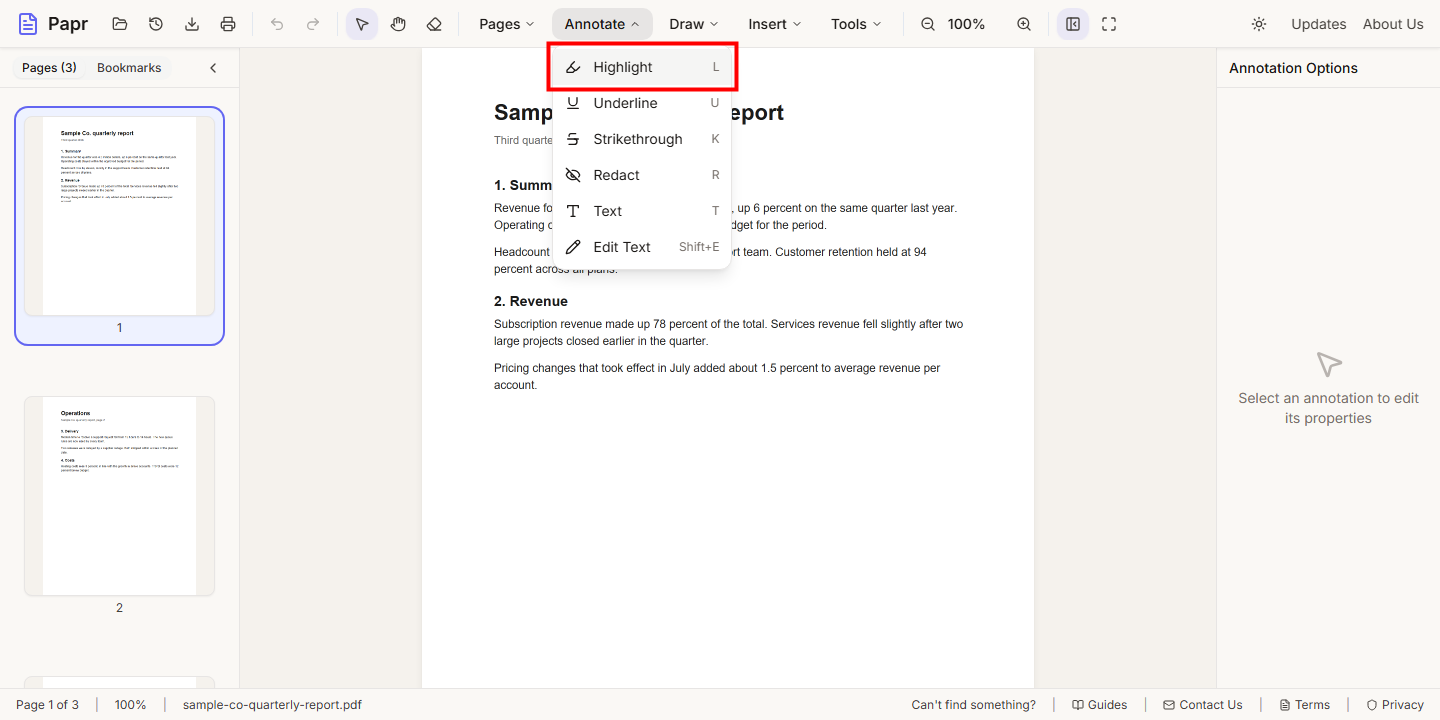Open the About Us link
This screenshot has height=720, width=1440.
(1393, 24)
